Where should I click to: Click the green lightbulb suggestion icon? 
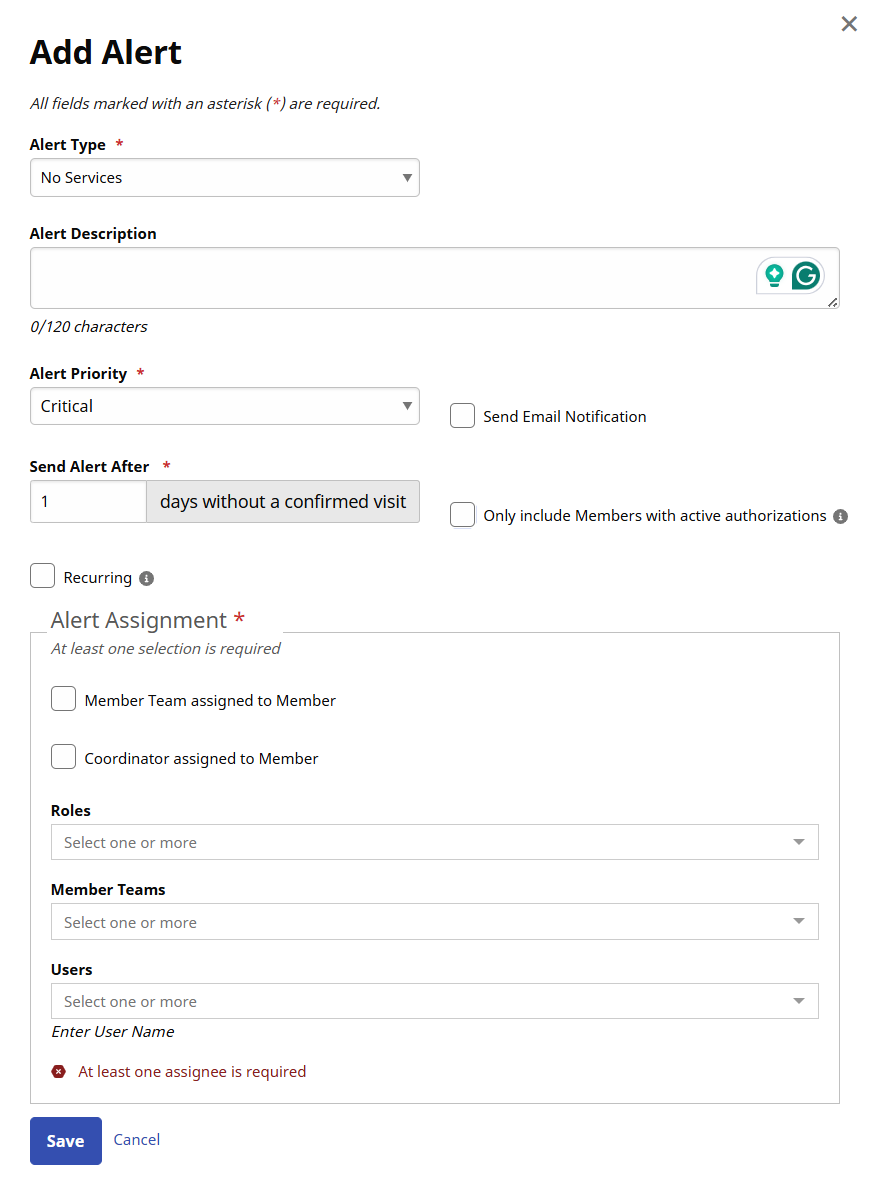tap(774, 275)
